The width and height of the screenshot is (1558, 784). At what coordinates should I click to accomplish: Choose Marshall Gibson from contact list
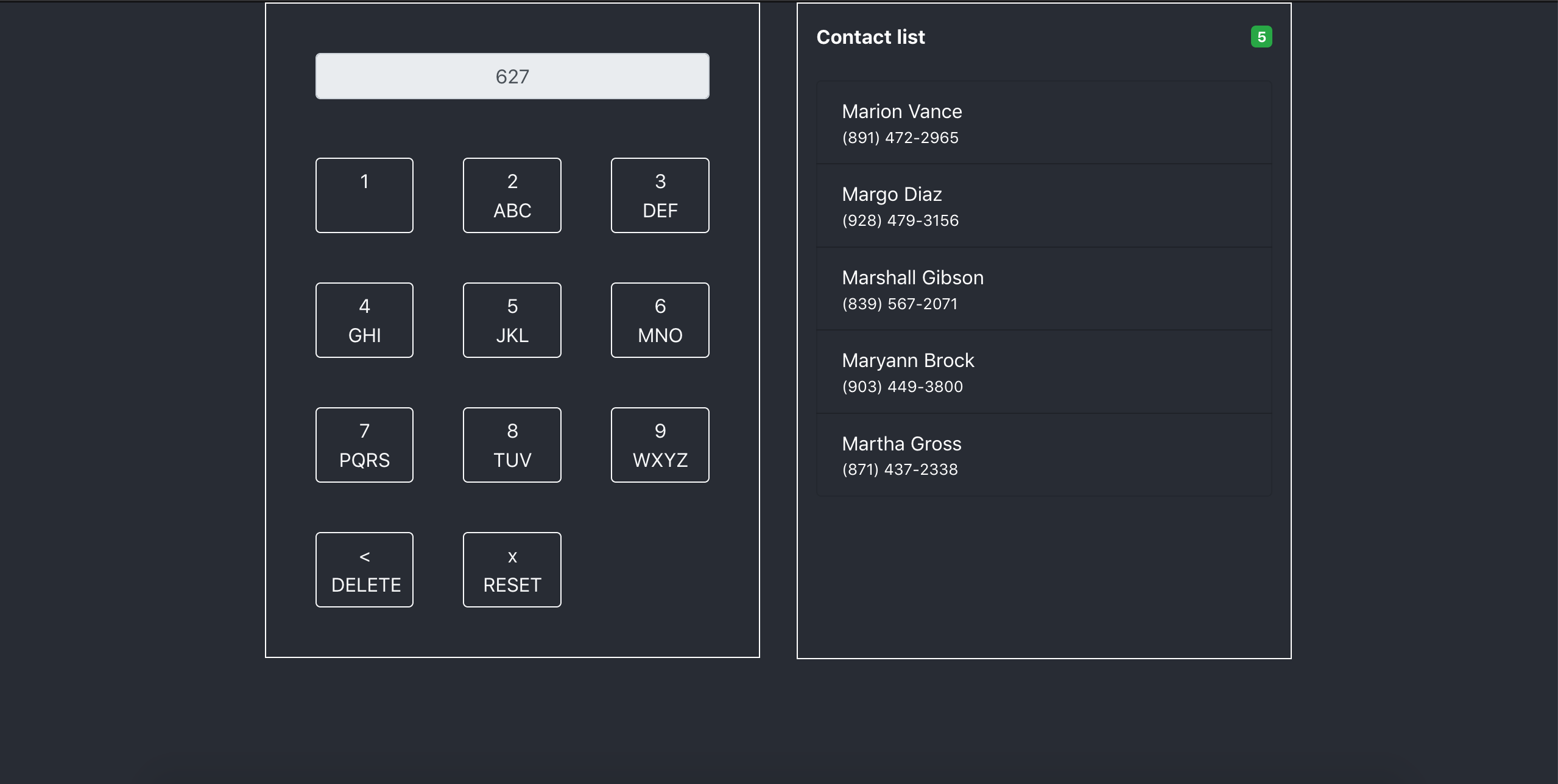pos(1043,289)
